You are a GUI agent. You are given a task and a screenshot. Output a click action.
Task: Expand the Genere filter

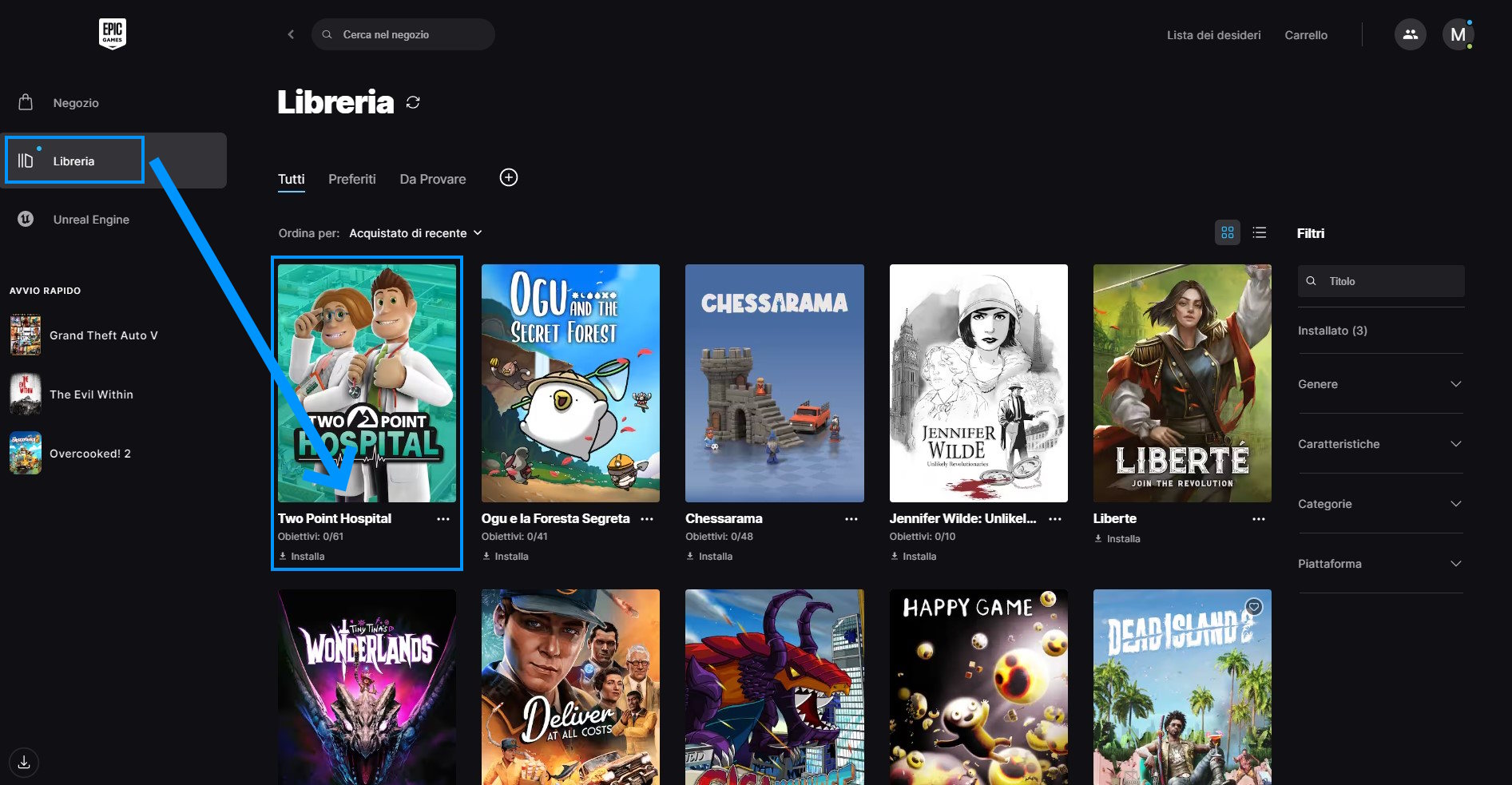(x=1381, y=384)
